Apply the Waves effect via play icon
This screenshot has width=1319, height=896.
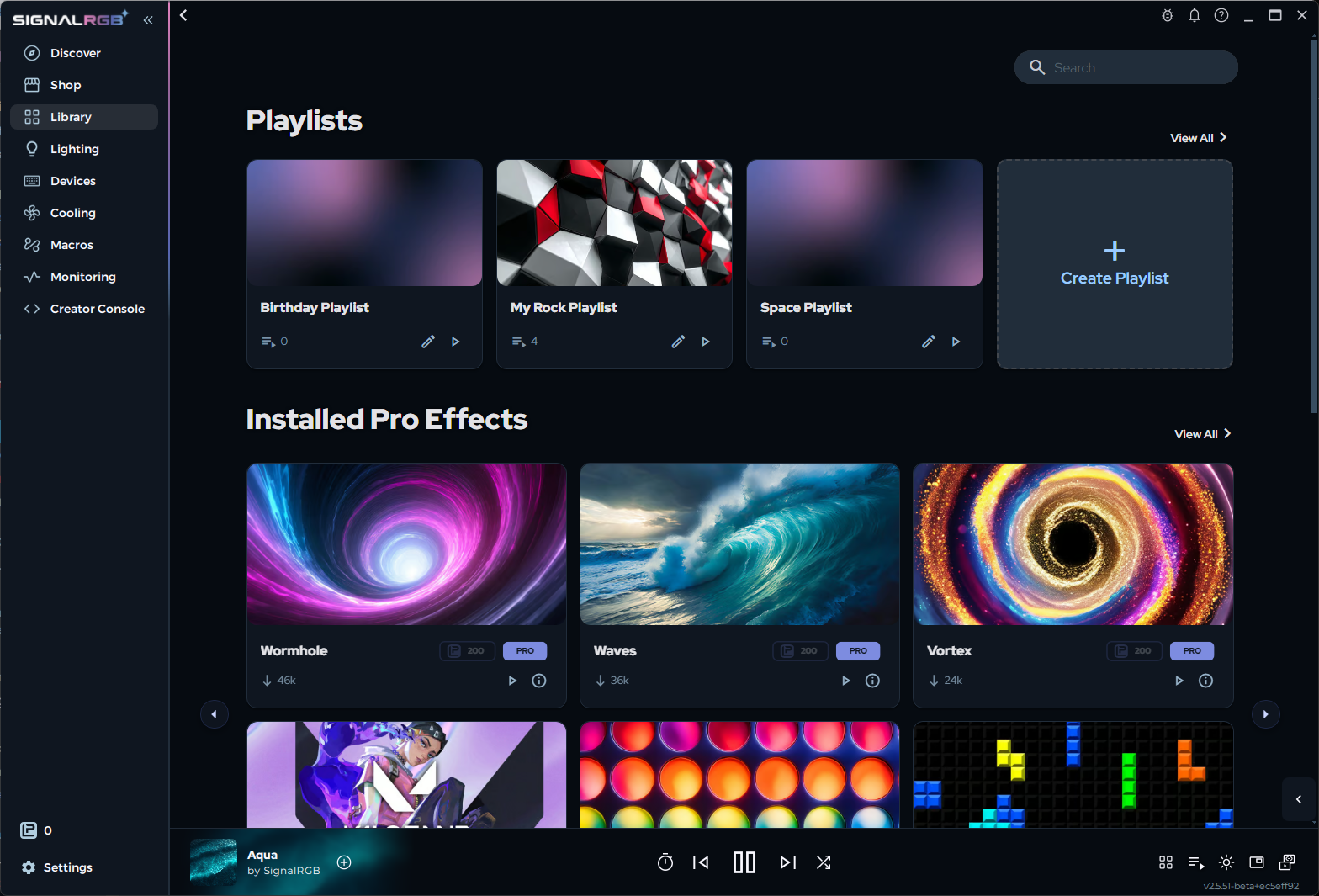845,681
